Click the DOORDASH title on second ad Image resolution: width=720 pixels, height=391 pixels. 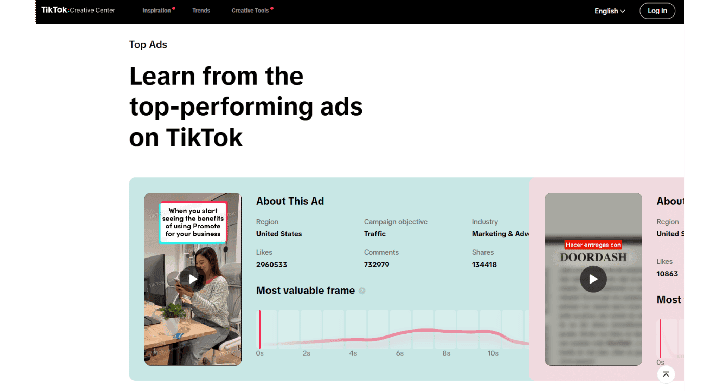coord(593,257)
